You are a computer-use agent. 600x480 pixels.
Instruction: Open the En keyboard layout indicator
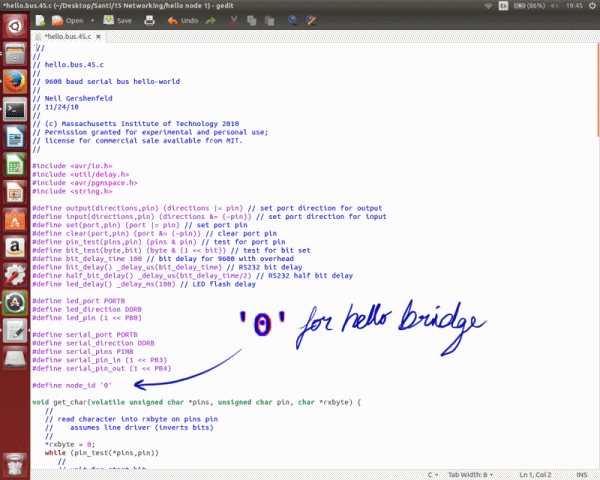click(x=503, y=6)
